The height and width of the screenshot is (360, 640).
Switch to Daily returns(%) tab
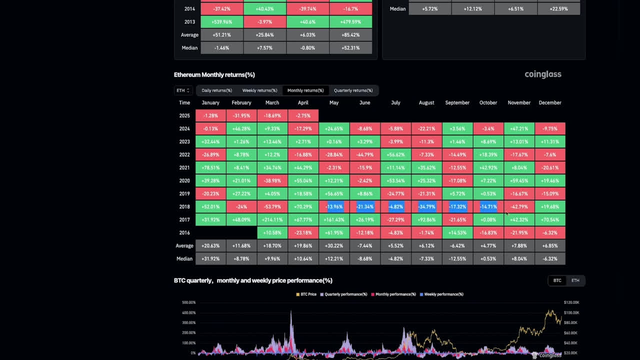click(217, 91)
